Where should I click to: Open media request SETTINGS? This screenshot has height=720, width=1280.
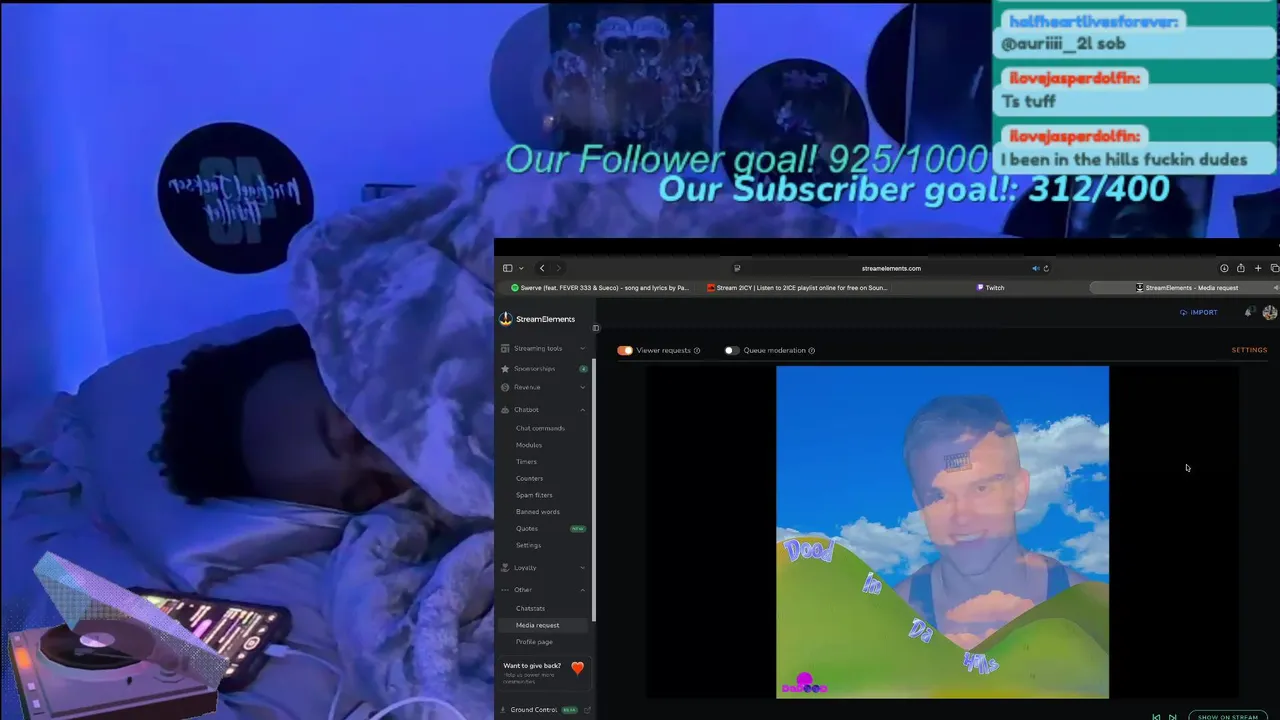tap(1249, 350)
